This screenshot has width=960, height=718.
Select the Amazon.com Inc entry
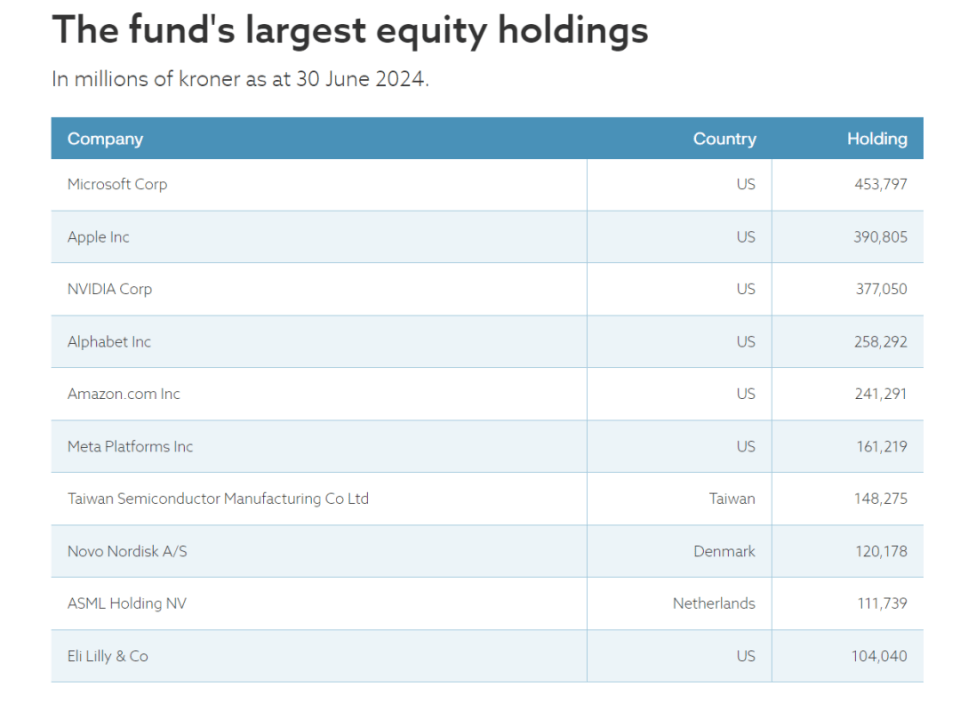(123, 394)
